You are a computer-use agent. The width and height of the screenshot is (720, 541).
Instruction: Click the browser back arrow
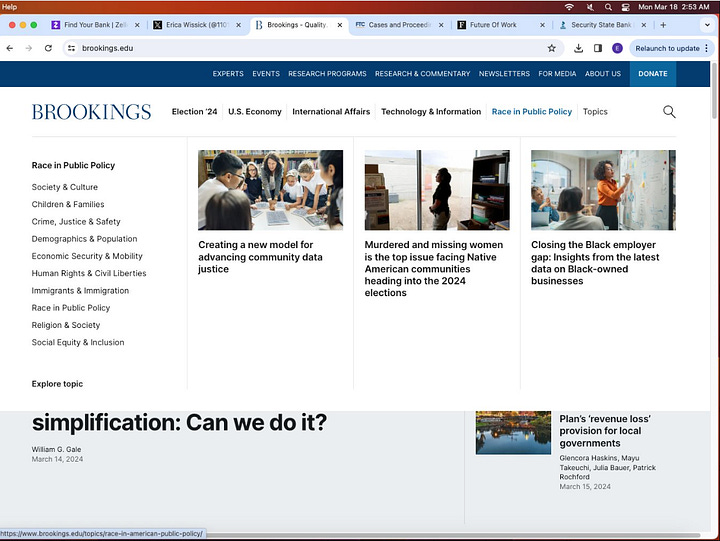pos(10,48)
